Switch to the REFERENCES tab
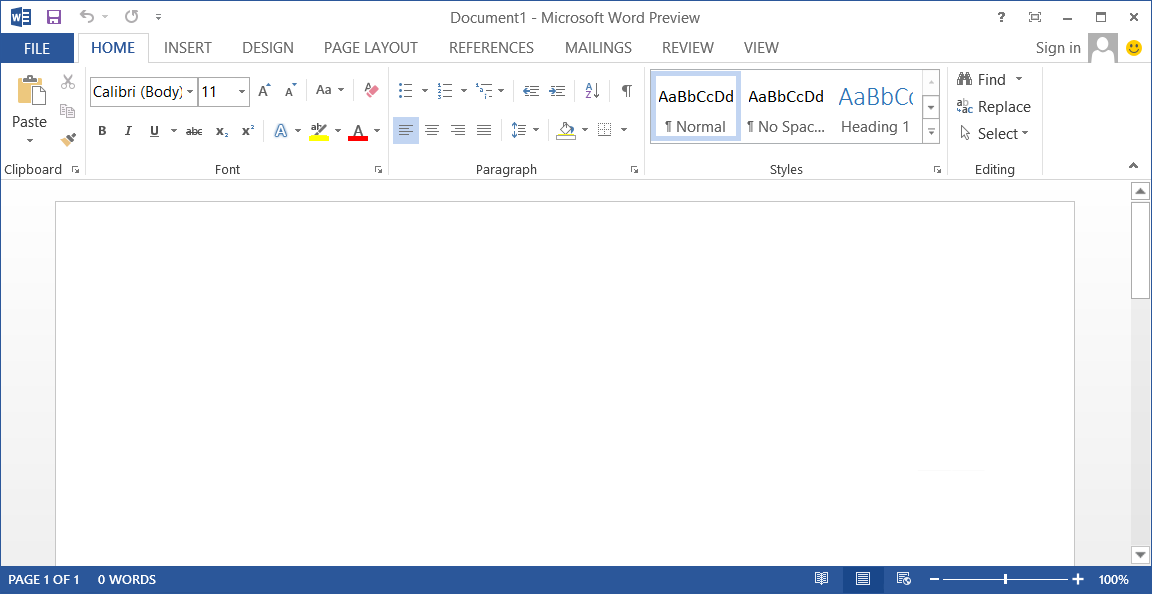This screenshot has width=1152, height=594. coord(491,48)
